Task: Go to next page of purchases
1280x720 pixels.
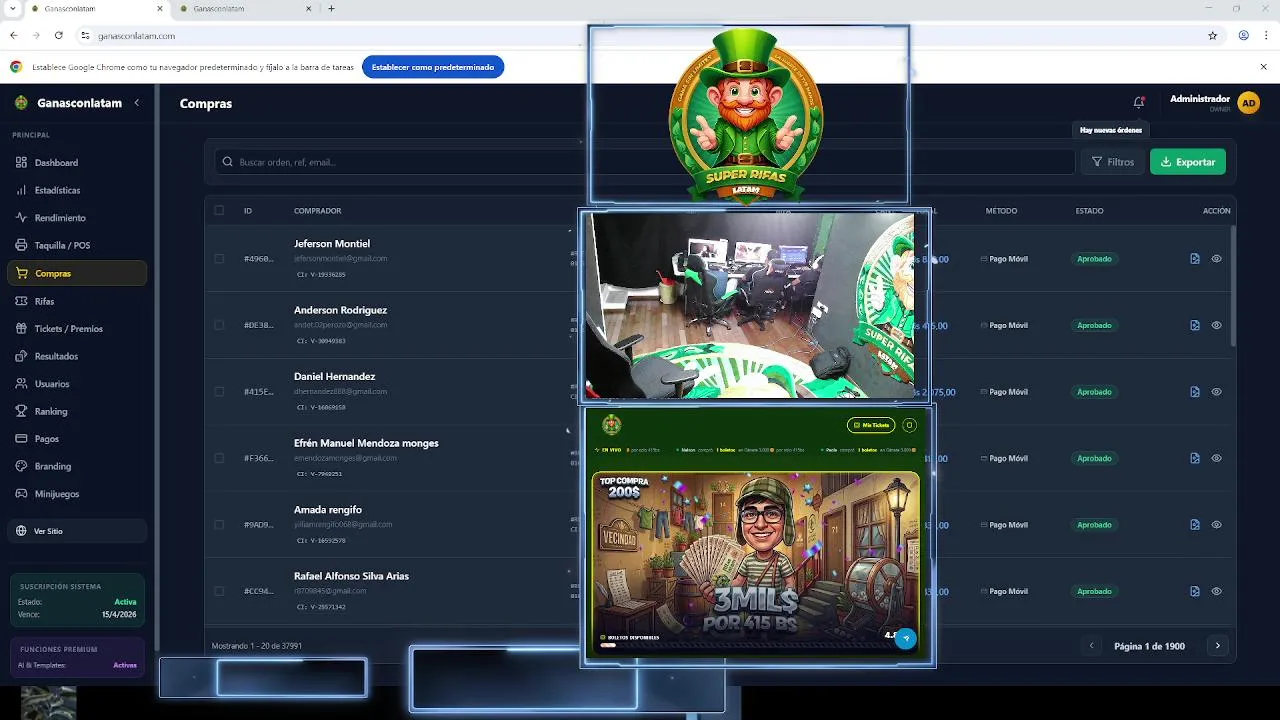Action: pyautogui.click(x=1217, y=646)
